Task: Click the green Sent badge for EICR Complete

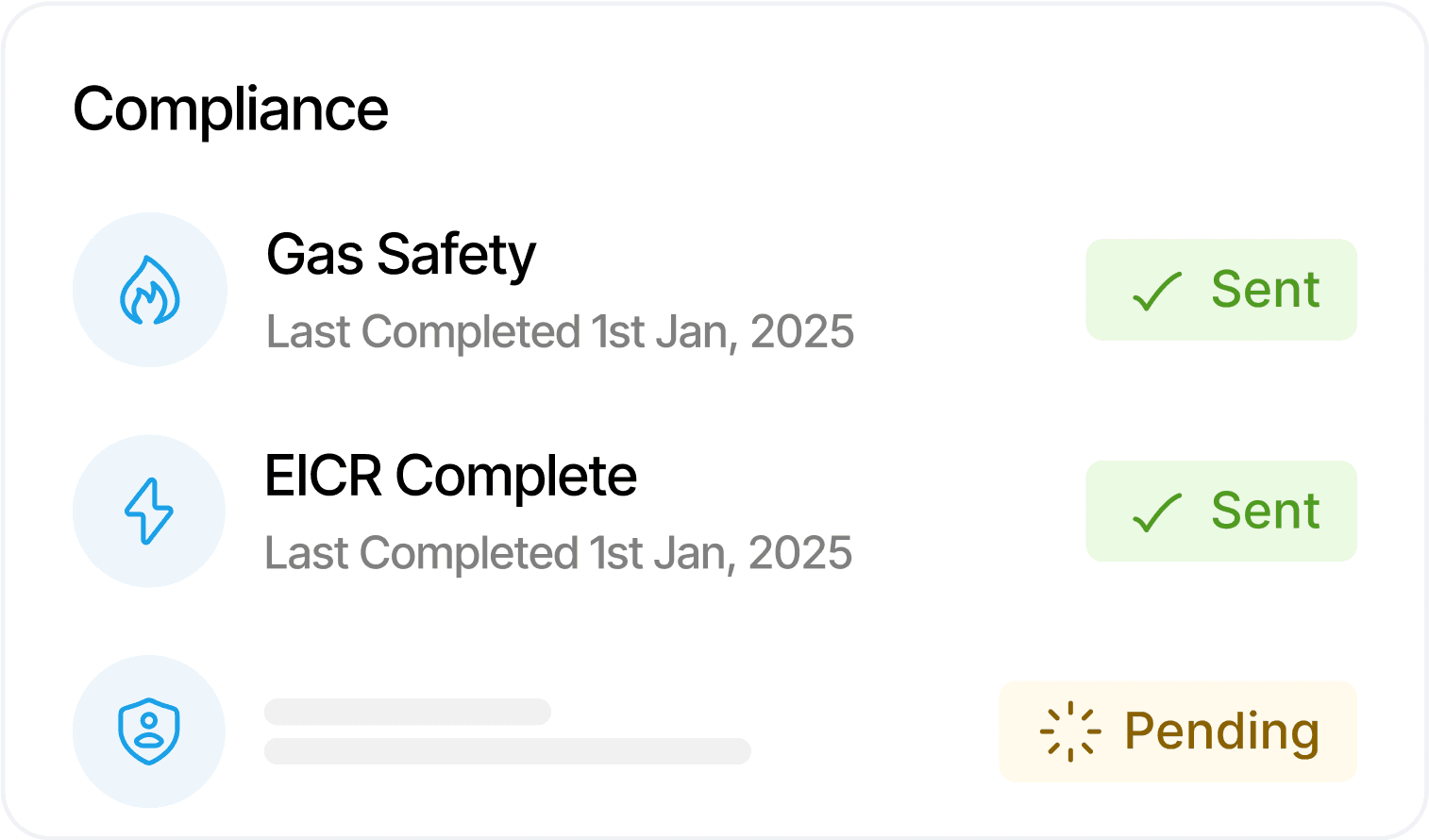Action: [x=1220, y=512]
